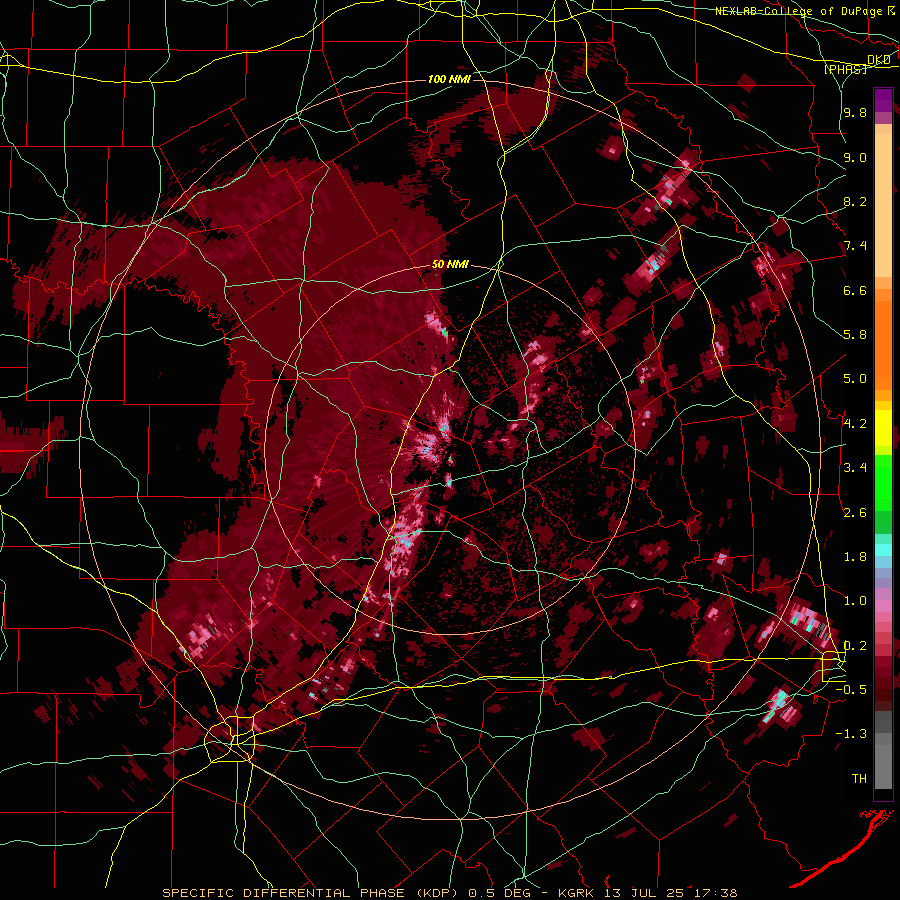This screenshot has width=900, height=900.
Task: Click the 4.2 scale value
Action: point(855,424)
